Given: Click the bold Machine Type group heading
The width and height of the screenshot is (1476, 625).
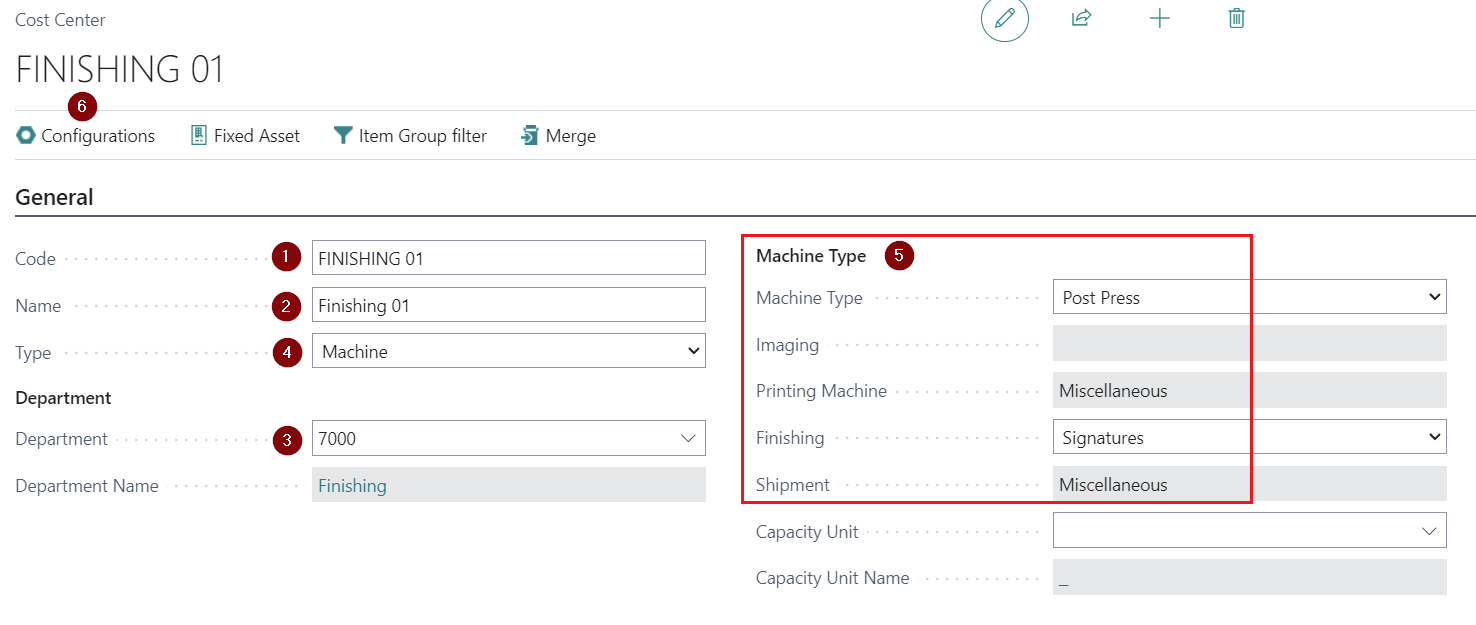Looking at the screenshot, I should [811, 255].
